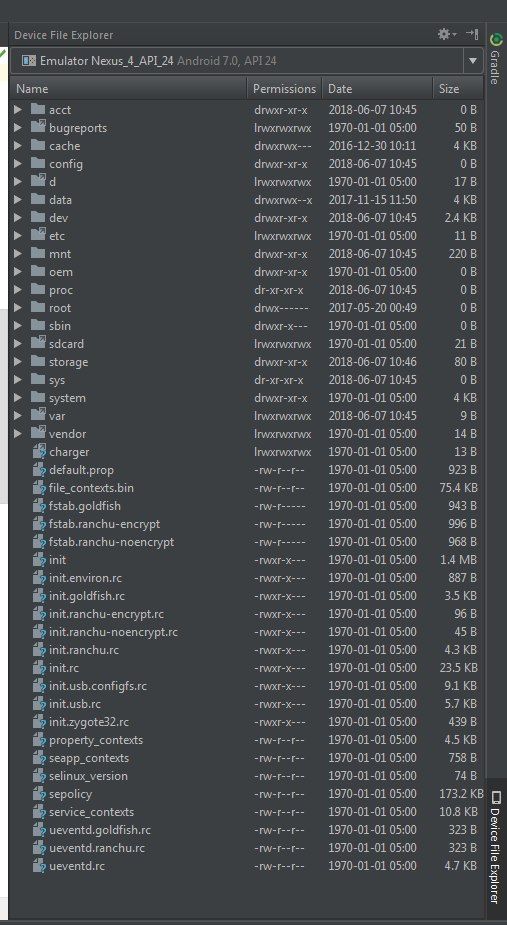The width and height of the screenshot is (507, 925).
Task: Expand the acct folder
Action: [x=18, y=110]
